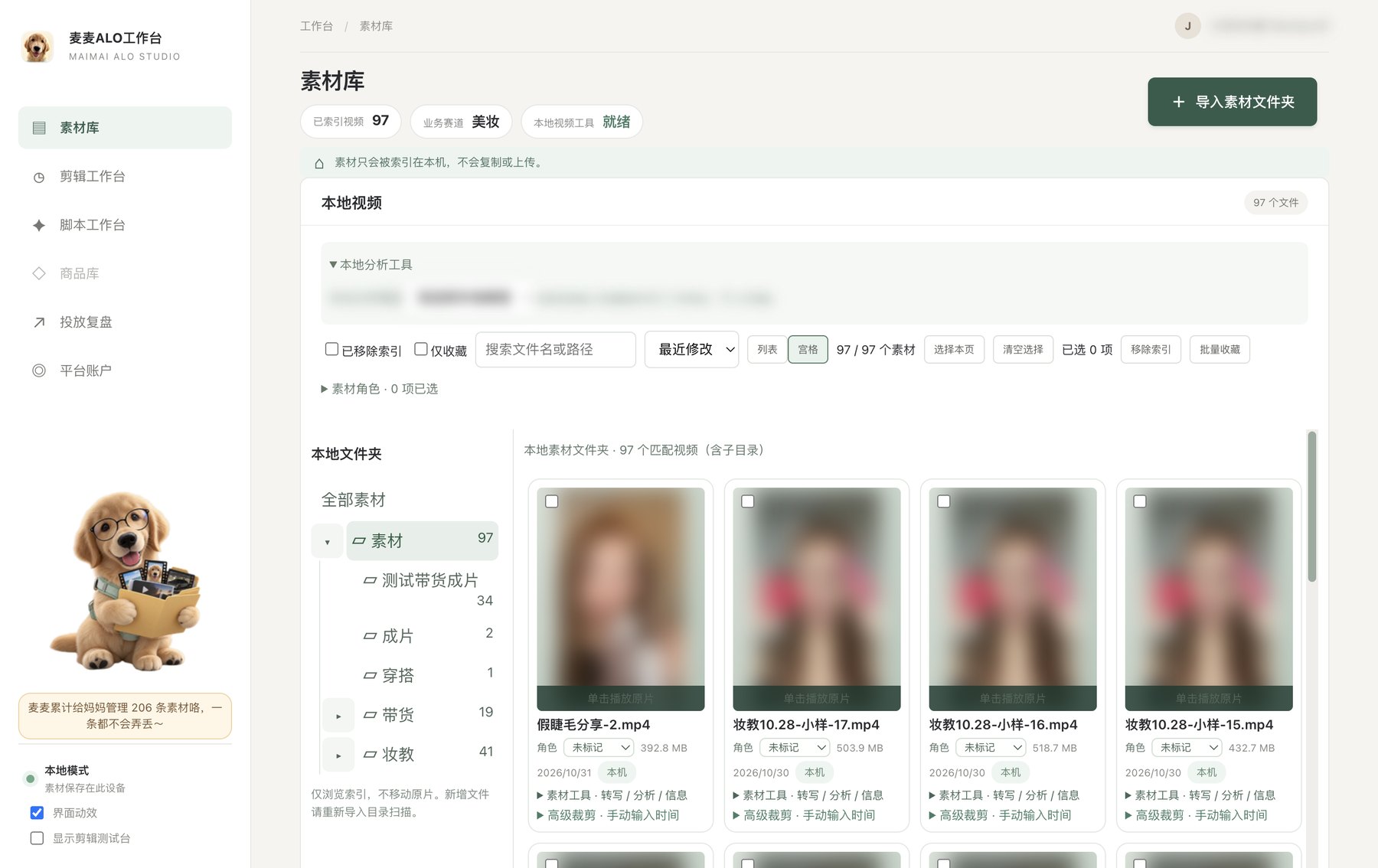Select the 妆教10.28-小样-17.mp4 checkbox
The height and width of the screenshot is (868, 1378).
[748, 501]
